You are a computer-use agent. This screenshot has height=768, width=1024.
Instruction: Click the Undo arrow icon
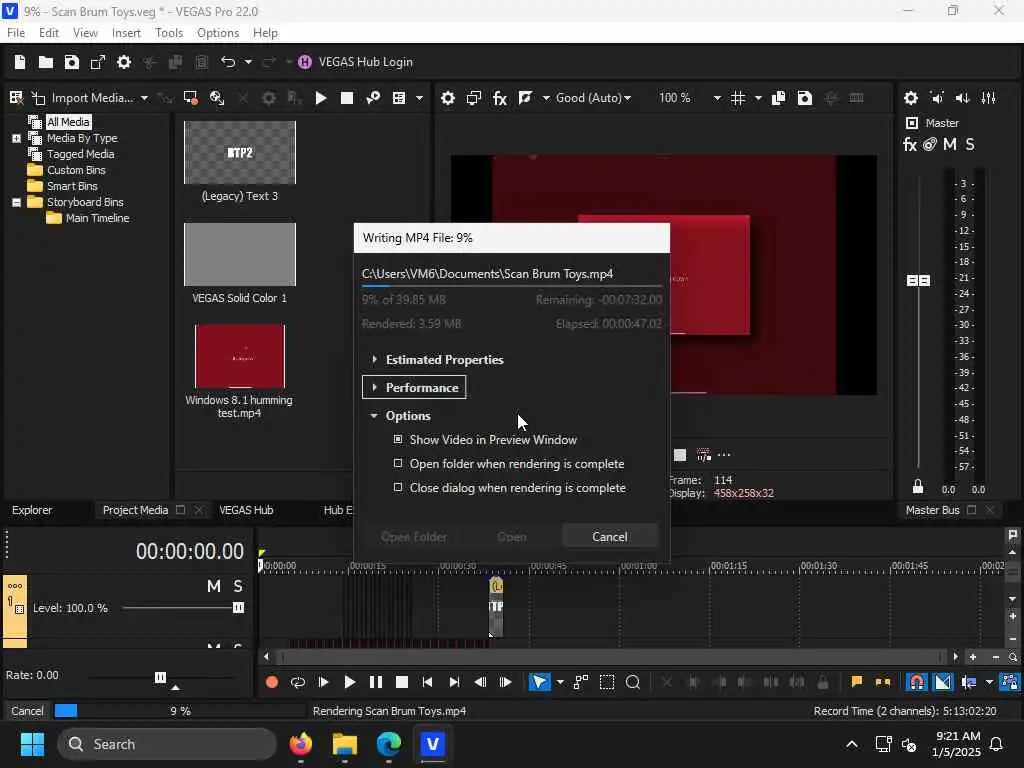[228, 62]
